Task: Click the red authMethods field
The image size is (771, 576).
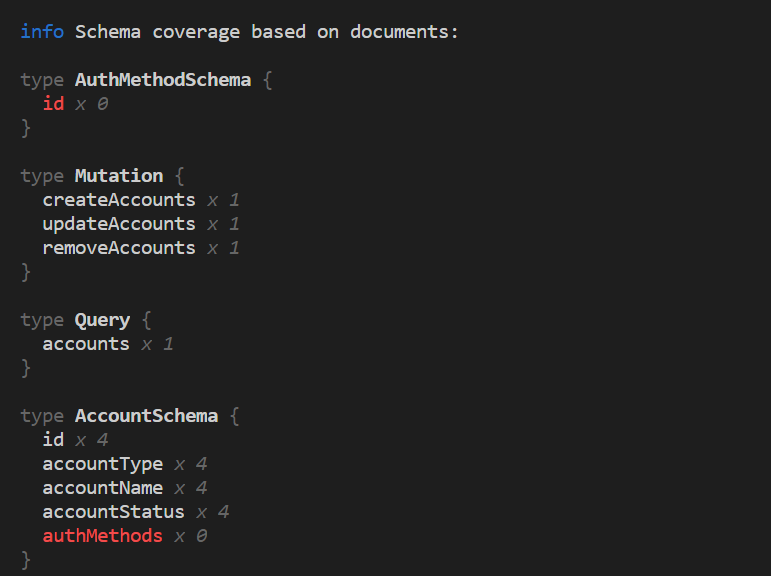Action: coord(102,536)
